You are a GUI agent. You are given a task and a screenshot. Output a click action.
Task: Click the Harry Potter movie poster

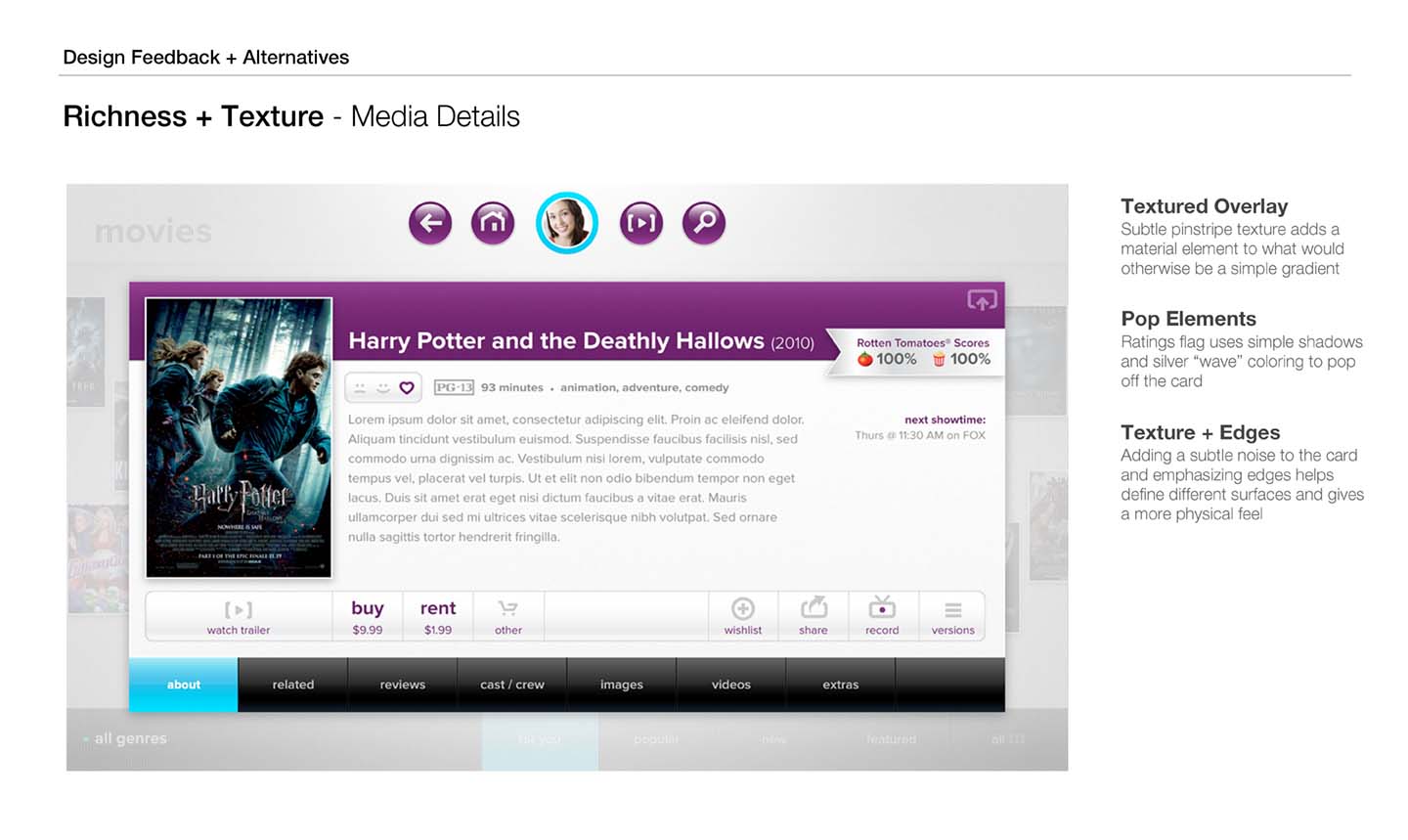click(x=239, y=437)
